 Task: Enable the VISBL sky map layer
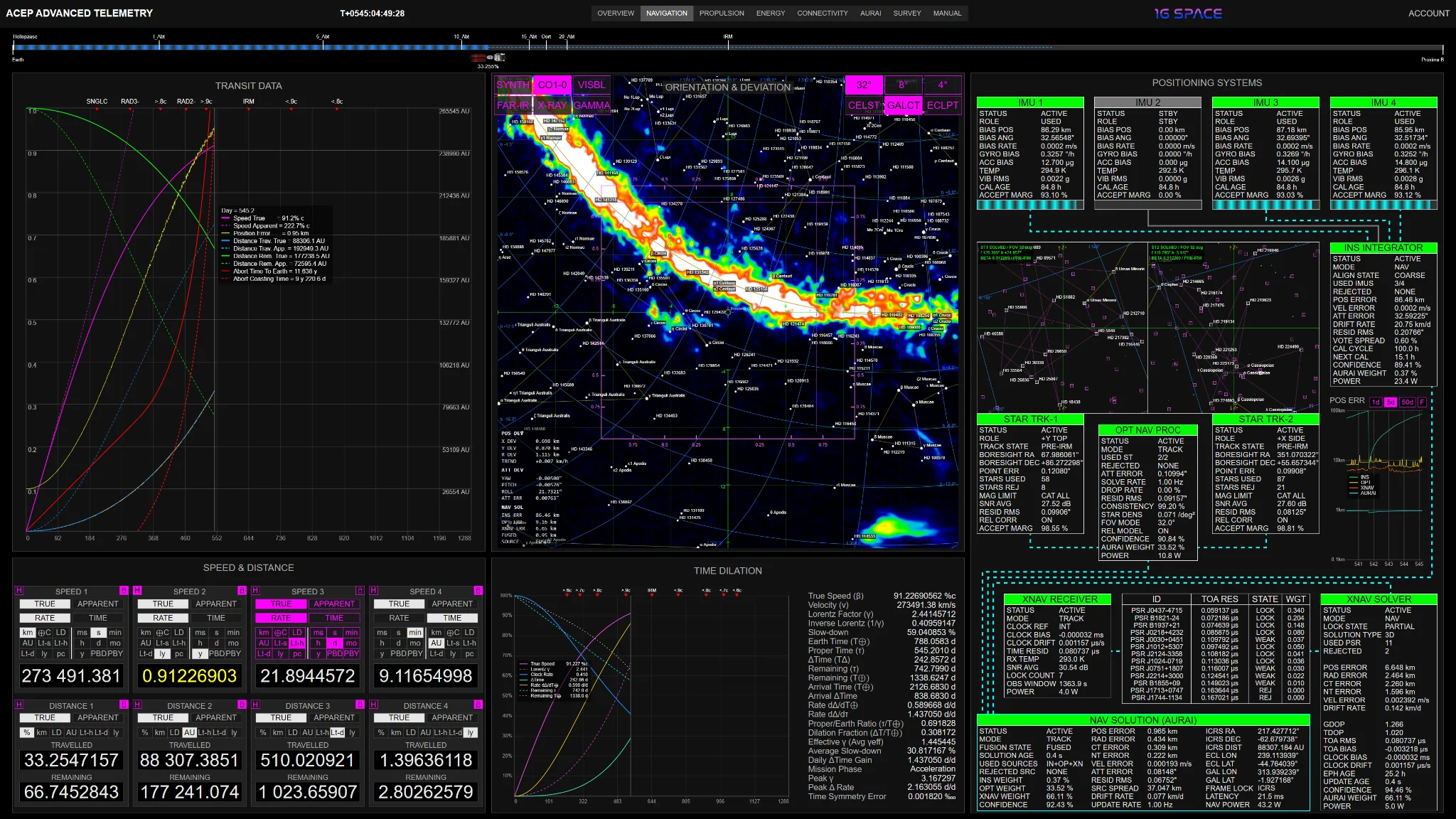[x=591, y=85]
